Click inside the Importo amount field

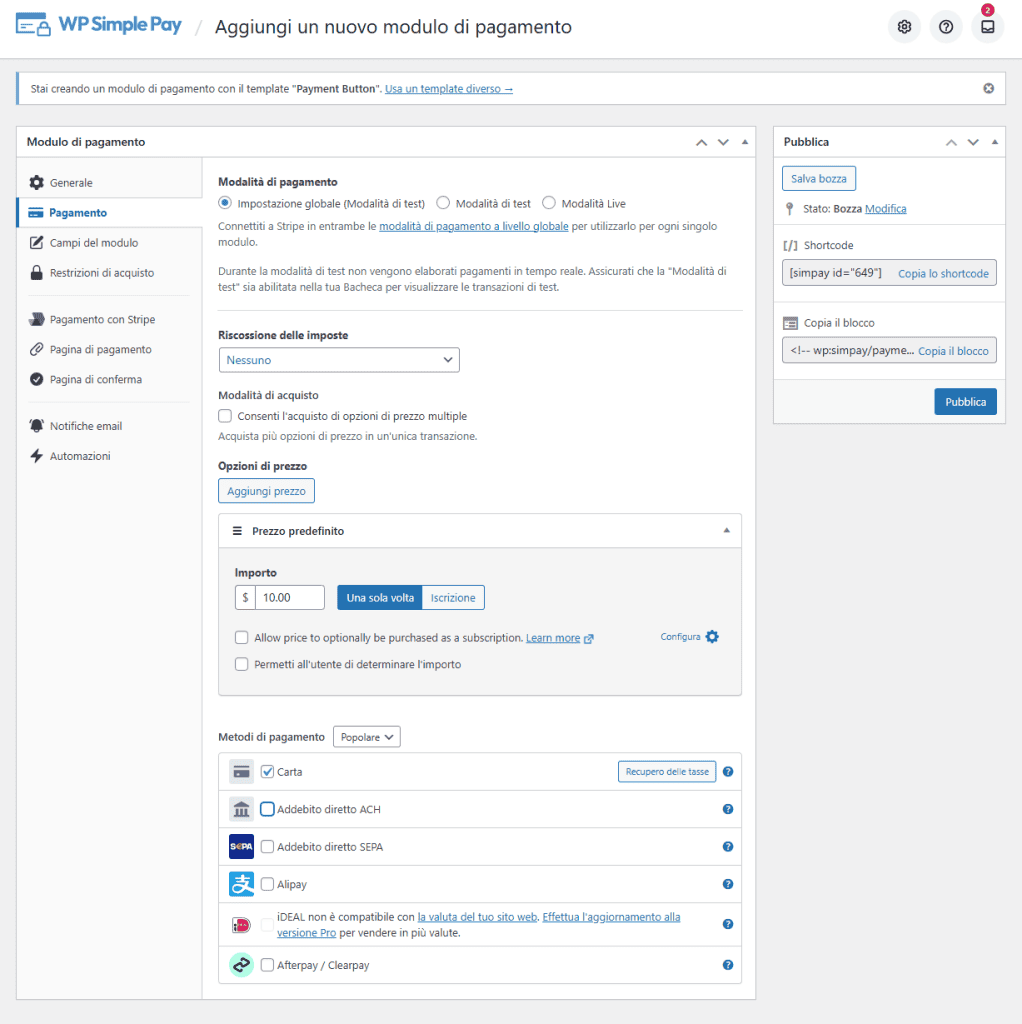290,597
